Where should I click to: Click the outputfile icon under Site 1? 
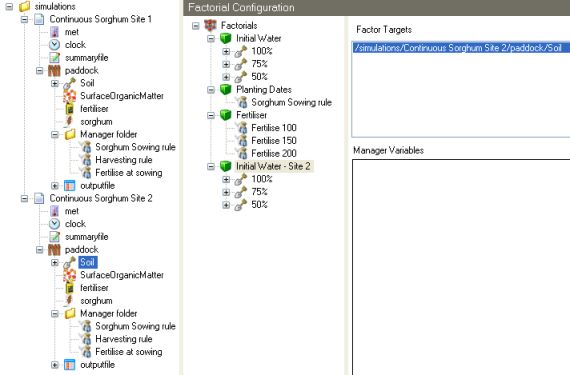tap(69, 186)
